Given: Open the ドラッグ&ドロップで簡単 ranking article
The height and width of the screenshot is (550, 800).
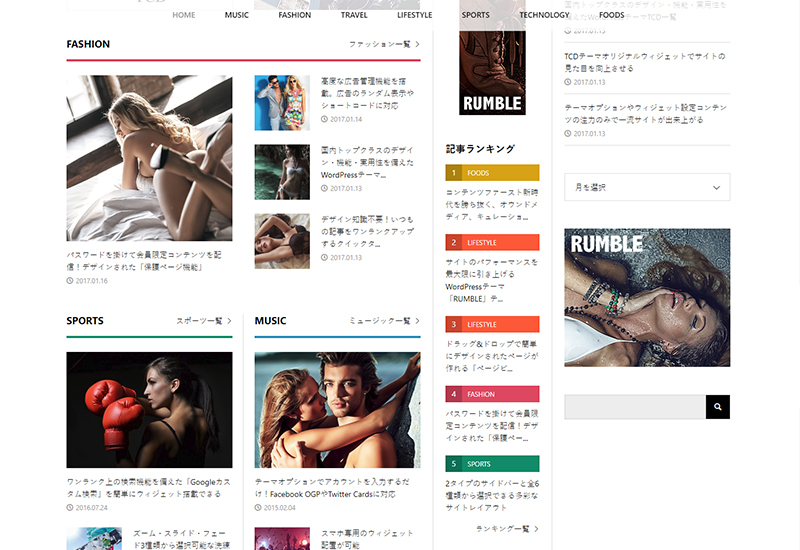Looking at the screenshot, I should tap(492, 356).
